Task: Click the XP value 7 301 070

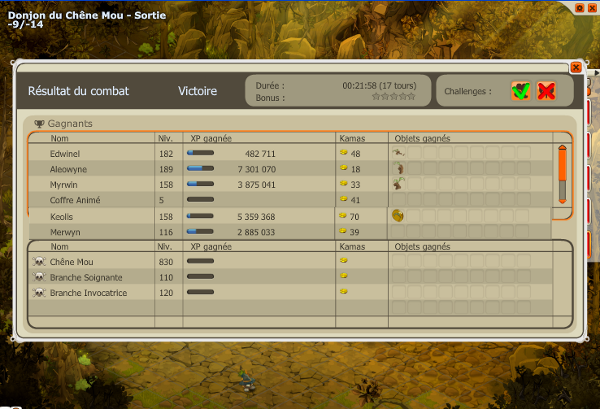Action: pyautogui.click(x=257, y=169)
